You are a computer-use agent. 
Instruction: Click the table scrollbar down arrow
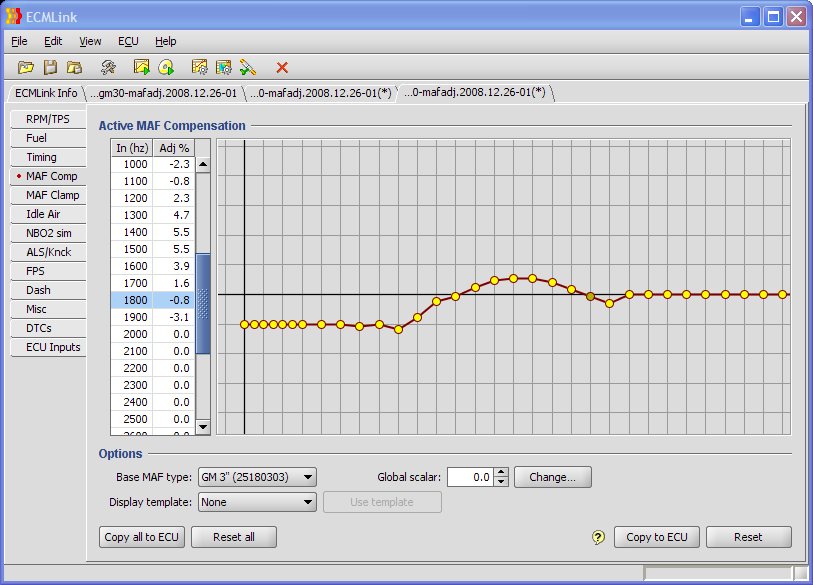click(x=203, y=426)
